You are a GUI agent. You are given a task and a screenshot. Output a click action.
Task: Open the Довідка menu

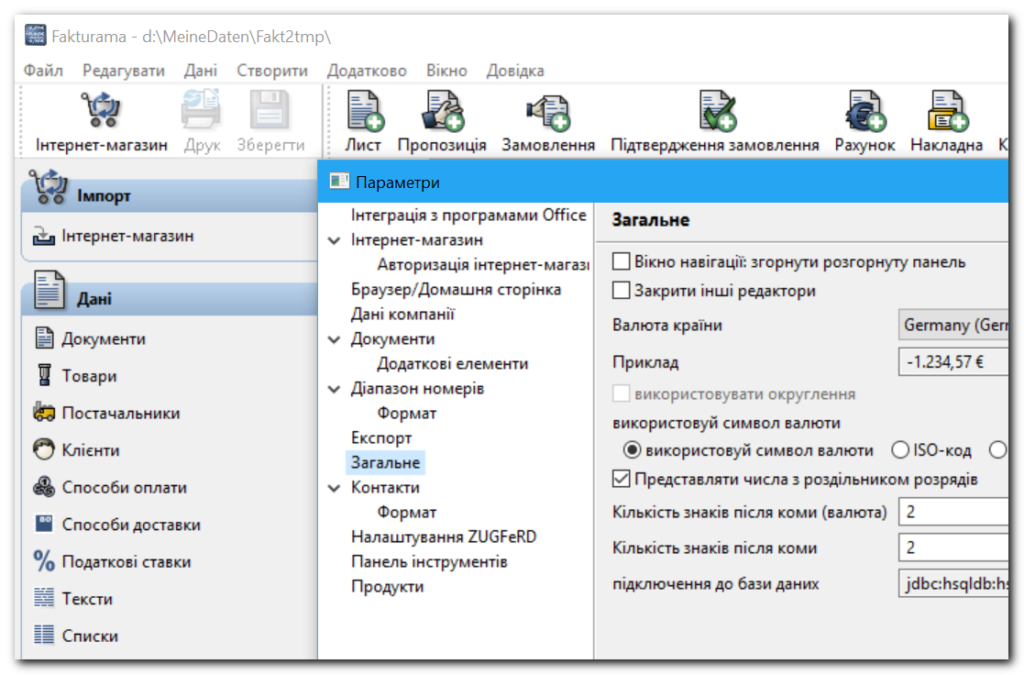point(515,71)
